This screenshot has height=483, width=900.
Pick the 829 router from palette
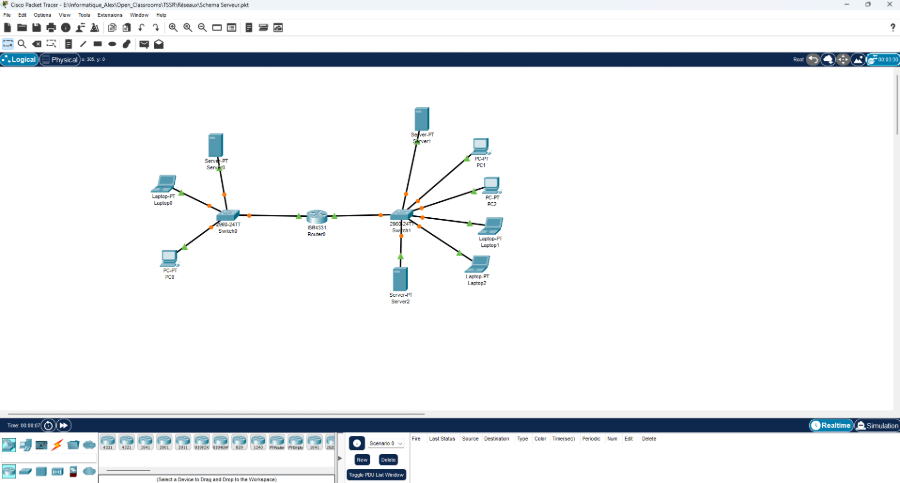coord(239,442)
